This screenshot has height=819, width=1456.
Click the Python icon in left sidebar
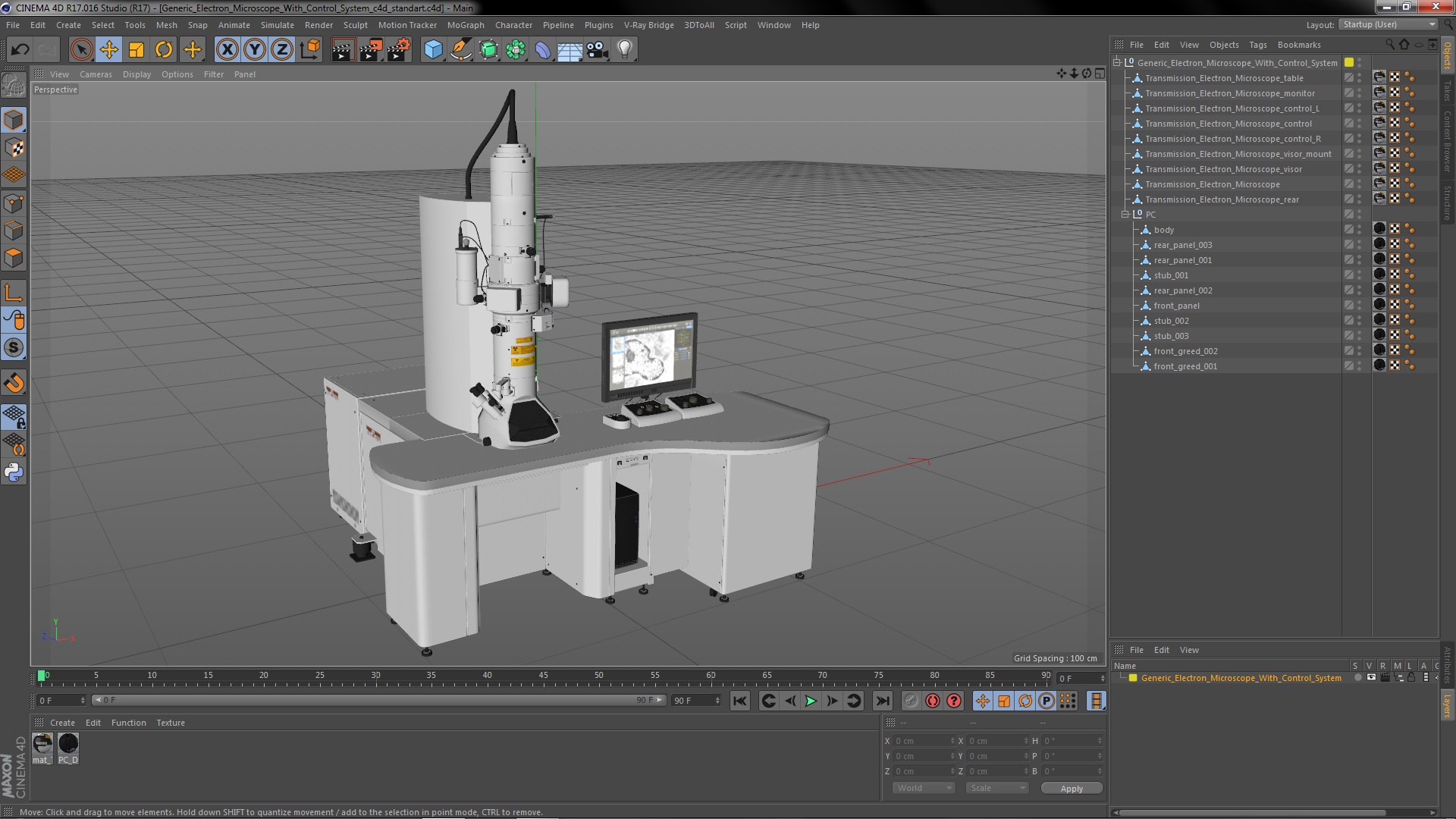[14, 472]
